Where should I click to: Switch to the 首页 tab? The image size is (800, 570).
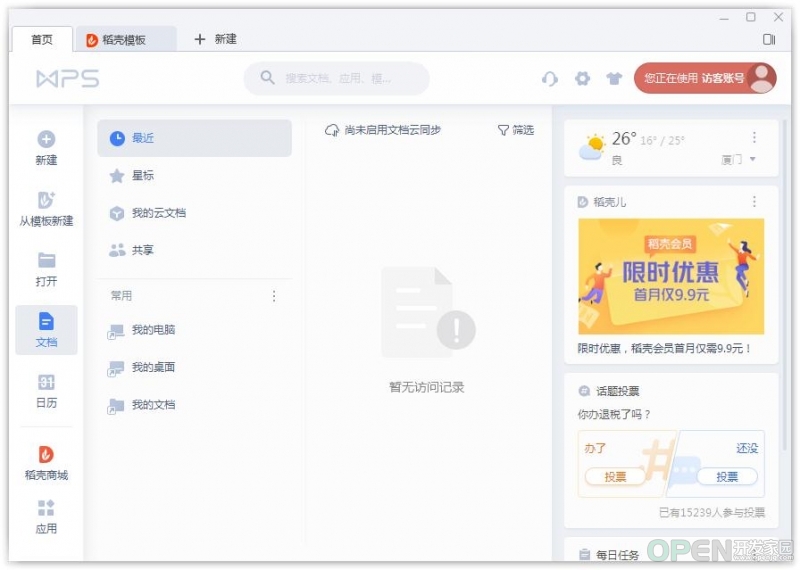[x=42, y=39]
